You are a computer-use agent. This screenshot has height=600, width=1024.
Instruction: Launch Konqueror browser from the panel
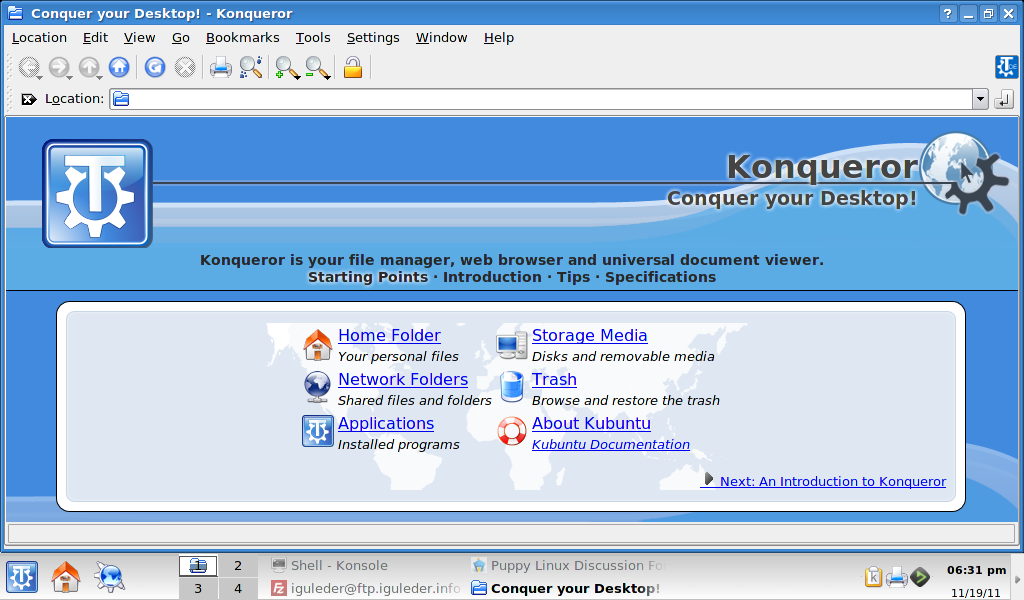(109, 577)
